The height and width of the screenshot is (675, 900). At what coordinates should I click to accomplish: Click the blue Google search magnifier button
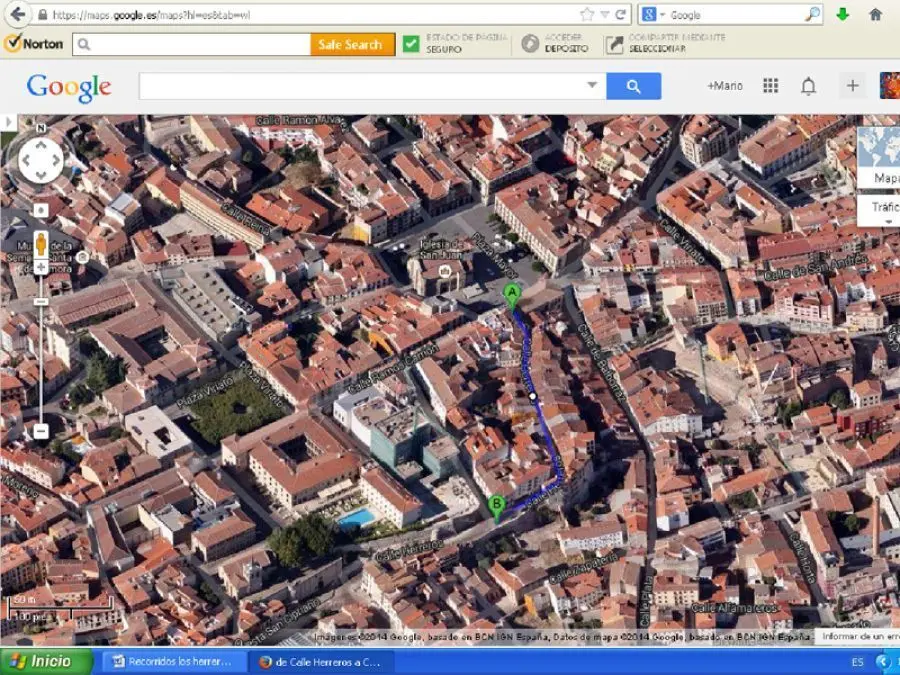633,86
